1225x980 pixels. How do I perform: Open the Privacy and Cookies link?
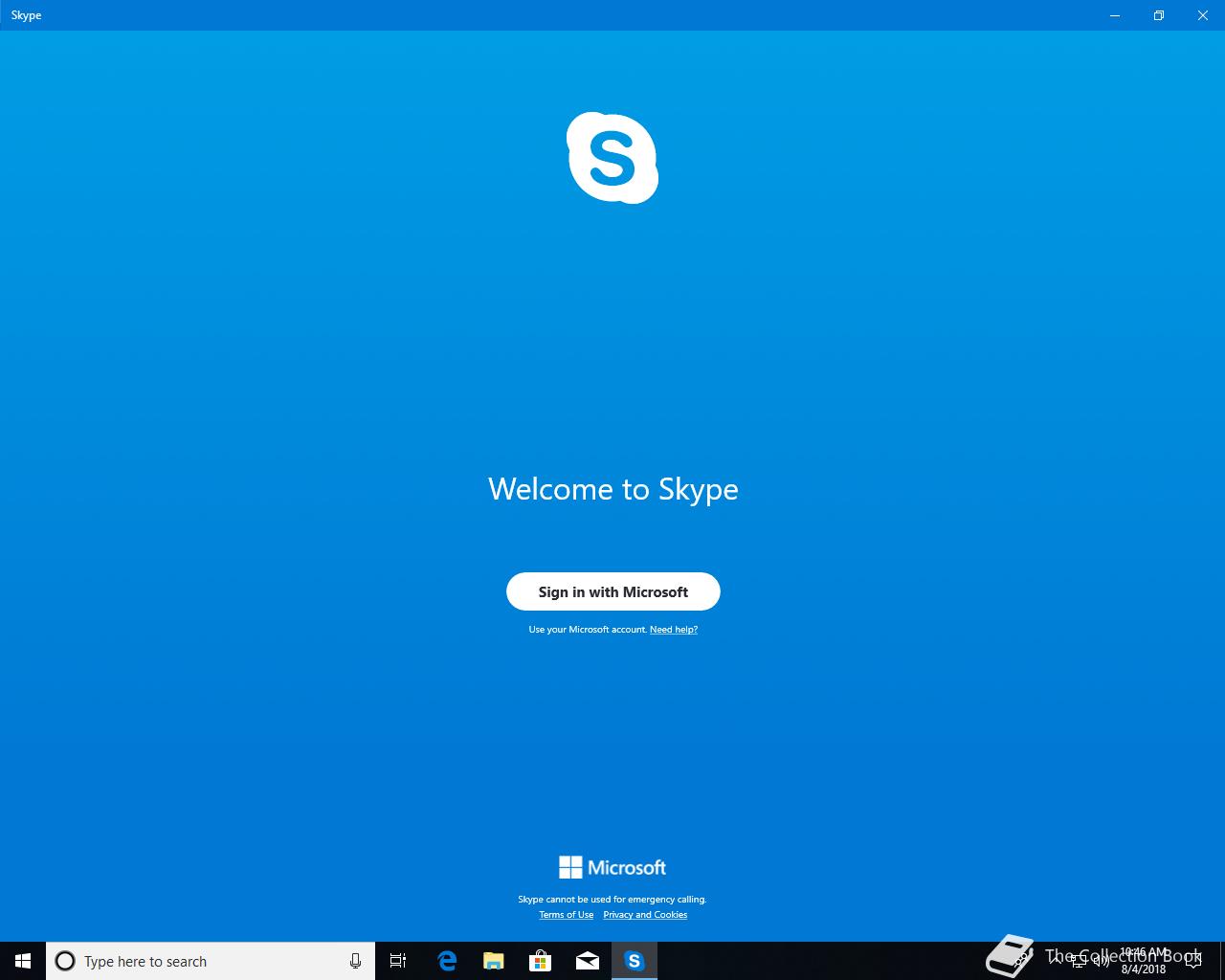[x=645, y=915]
